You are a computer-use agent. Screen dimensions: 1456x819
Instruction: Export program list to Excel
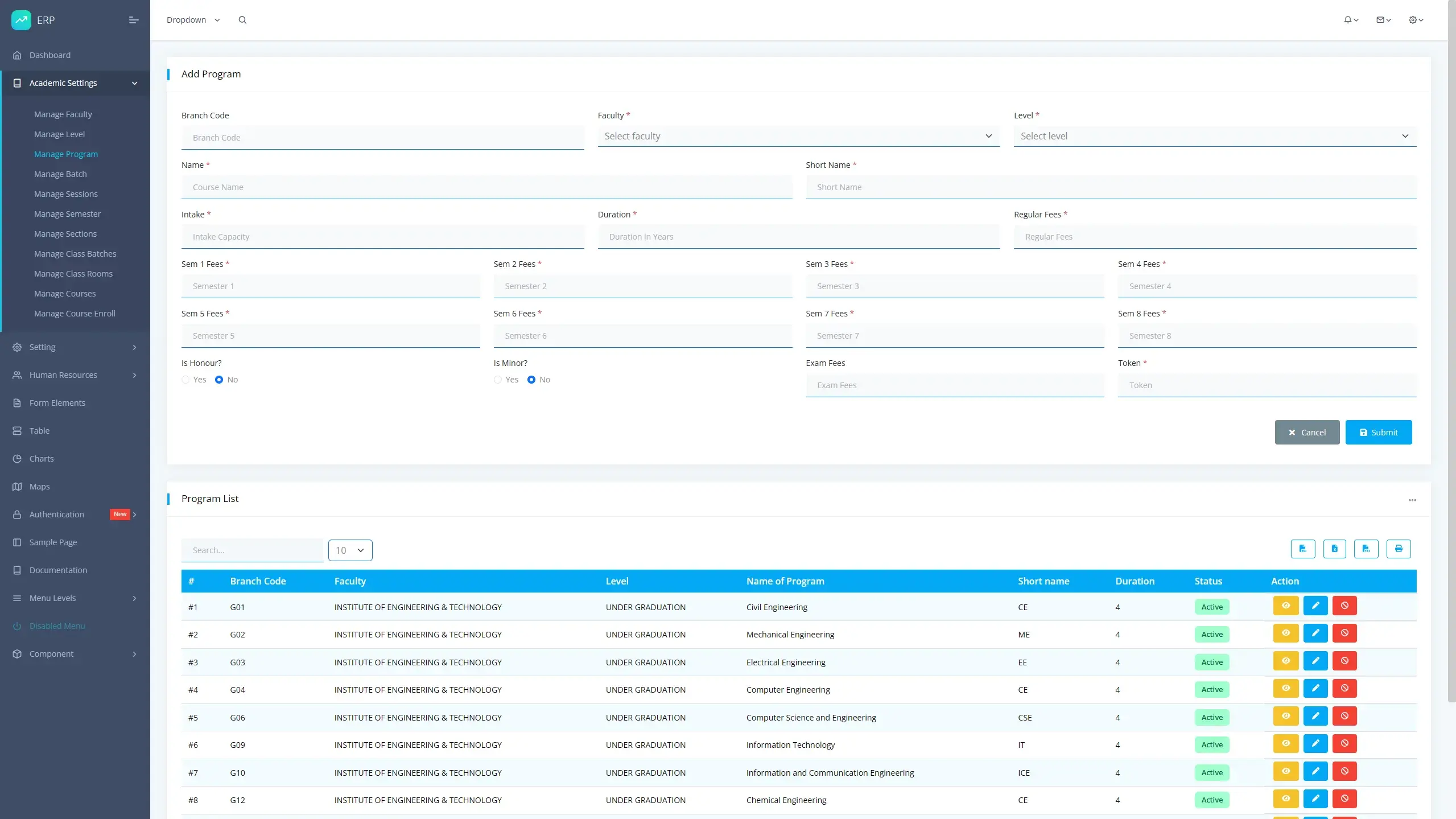1334,549
